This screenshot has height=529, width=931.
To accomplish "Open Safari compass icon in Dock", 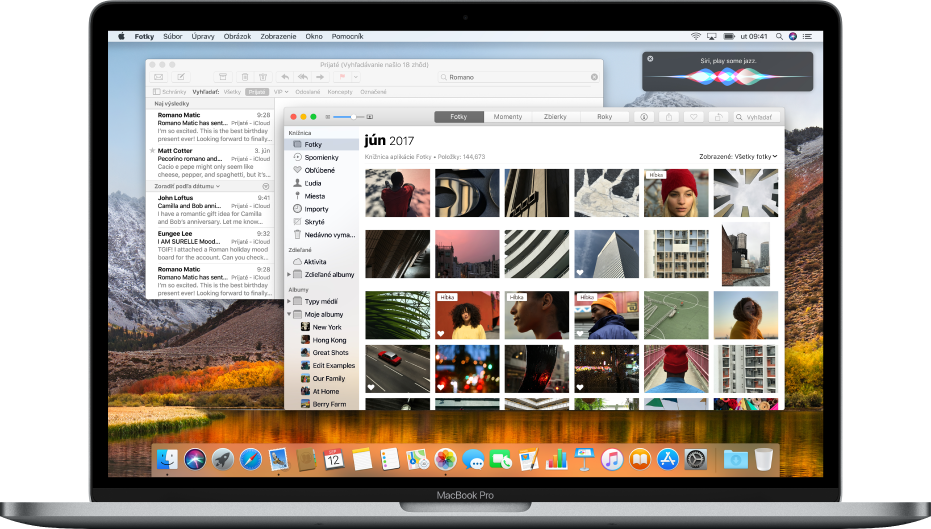I will pyautogui.click(x=251, y=460).
